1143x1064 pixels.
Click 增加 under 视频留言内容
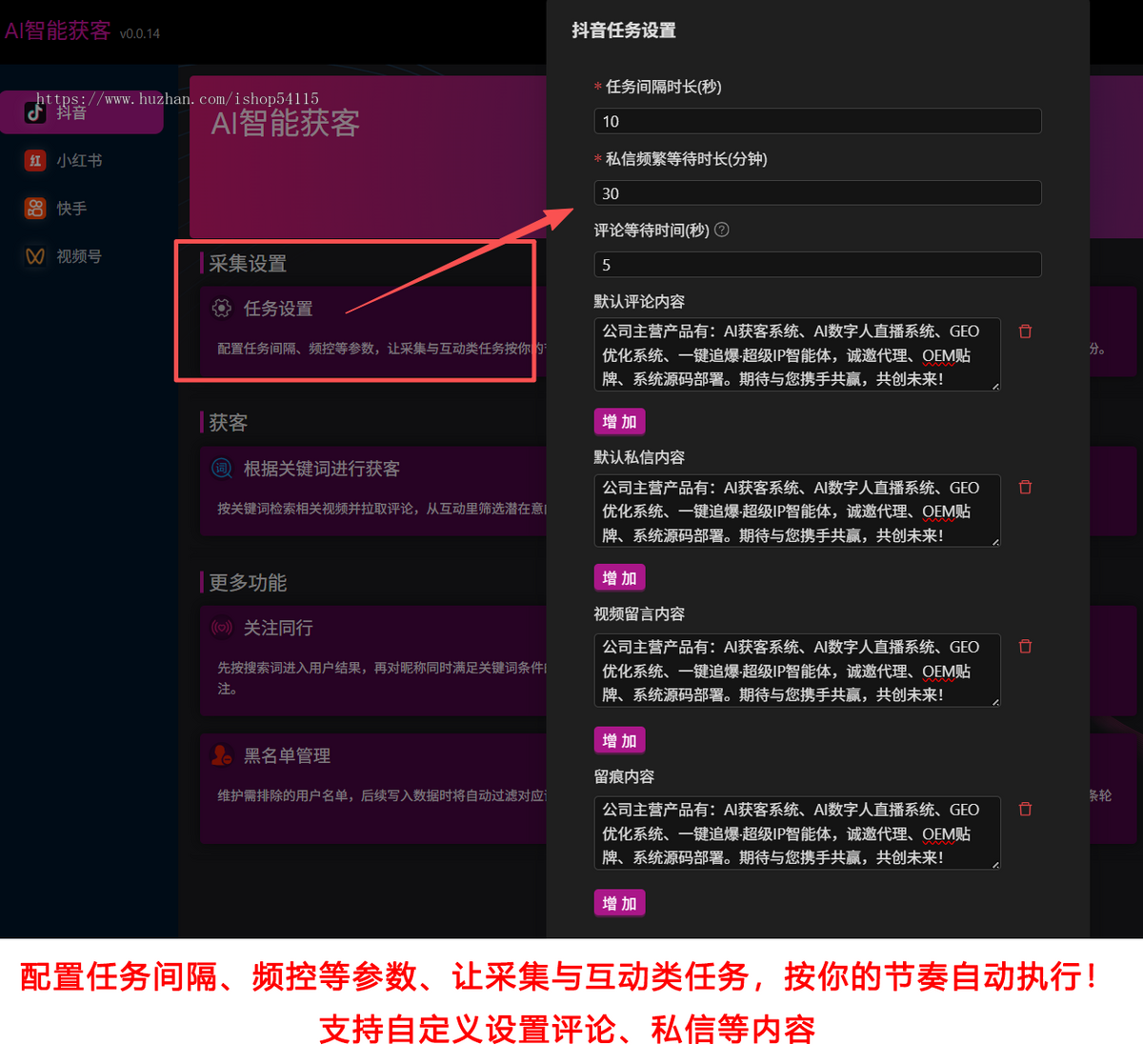coord(619,740)
